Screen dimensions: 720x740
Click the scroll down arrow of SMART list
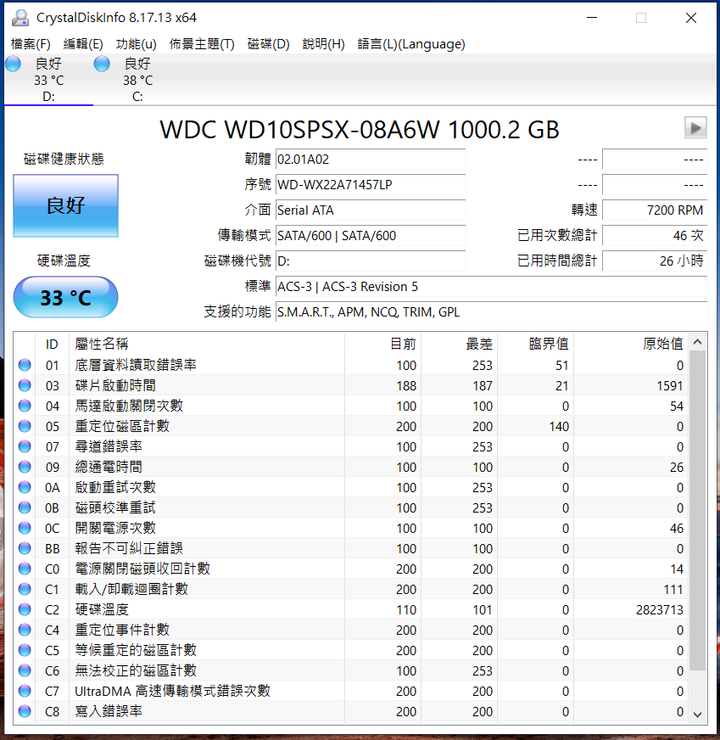click(698, 714)
